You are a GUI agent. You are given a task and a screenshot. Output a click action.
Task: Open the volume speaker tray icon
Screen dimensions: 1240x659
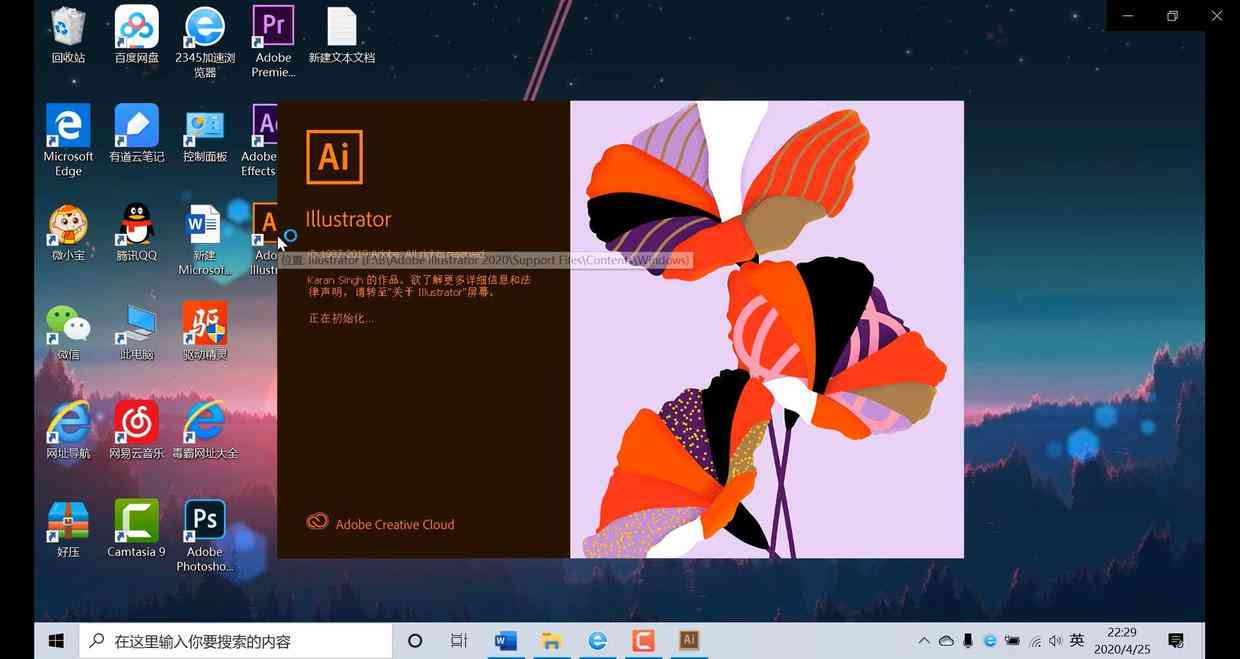pos(1055,641)
